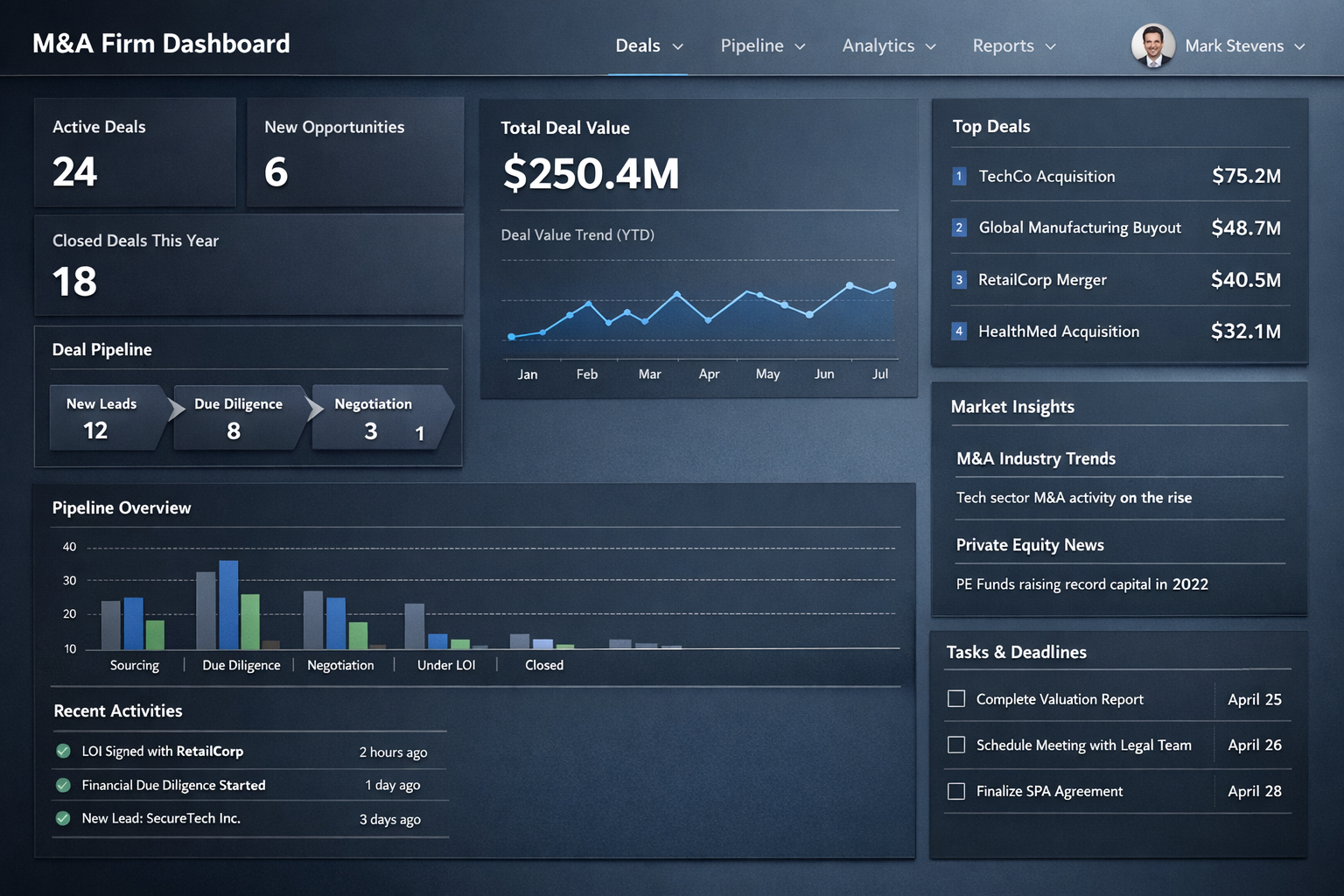Mark Finalize SPA Agreement as done
The image size is (1344, 896).
[x=956, y=791]
